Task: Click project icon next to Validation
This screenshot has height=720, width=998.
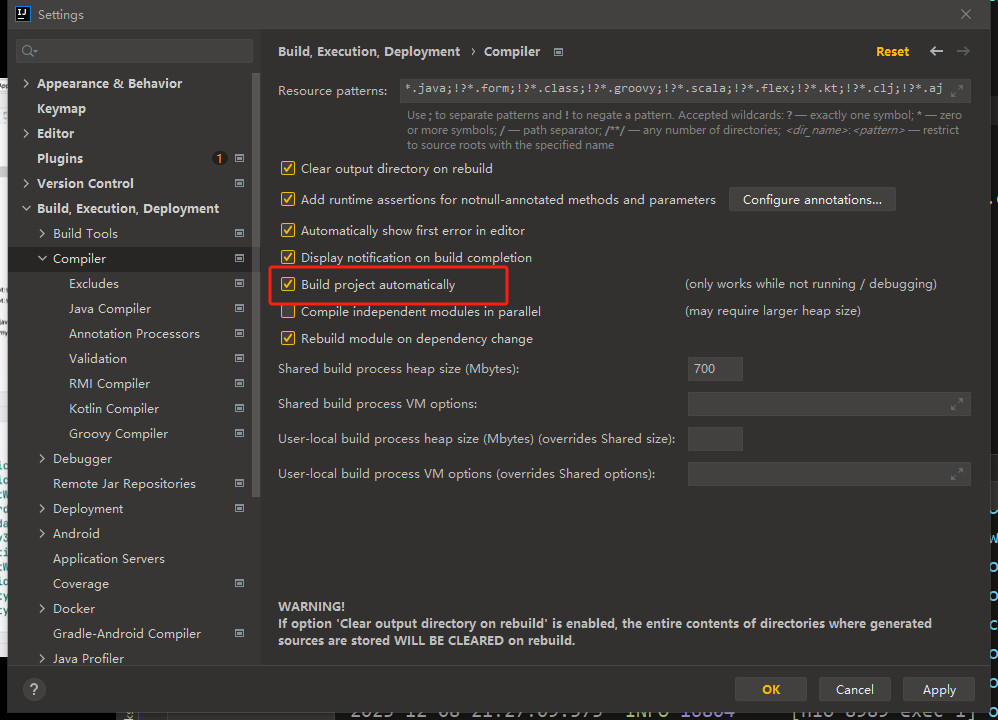Action: click(x=239, y=358)
